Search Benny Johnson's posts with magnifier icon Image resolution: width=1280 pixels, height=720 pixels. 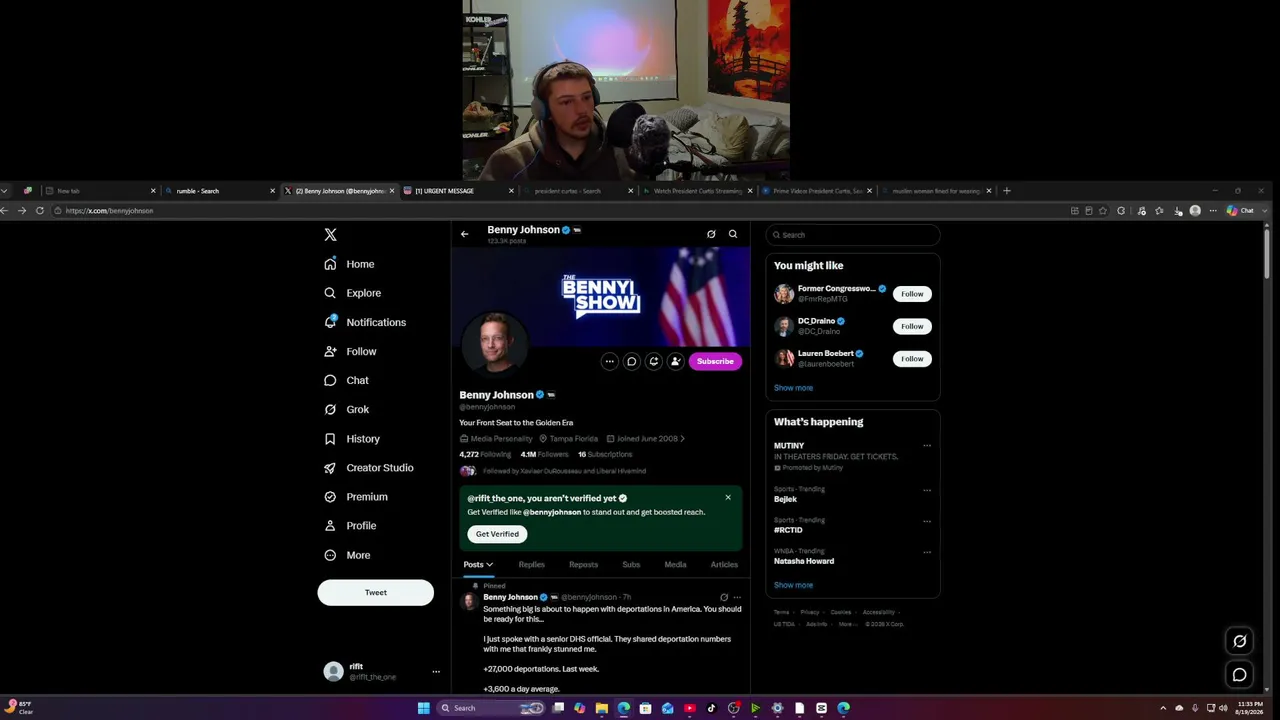tap(733, 234)
